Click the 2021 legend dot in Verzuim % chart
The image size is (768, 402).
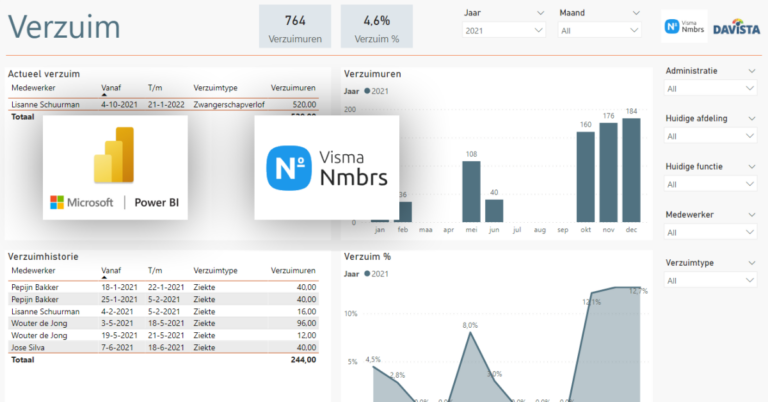click(x=367, y=274)
